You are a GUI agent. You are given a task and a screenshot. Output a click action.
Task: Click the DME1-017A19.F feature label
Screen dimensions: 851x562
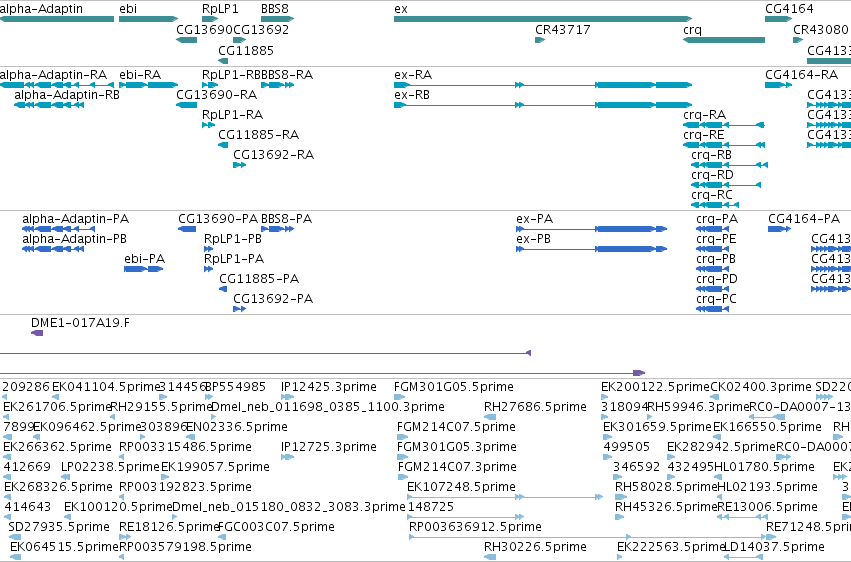click(x=80, y=323)
